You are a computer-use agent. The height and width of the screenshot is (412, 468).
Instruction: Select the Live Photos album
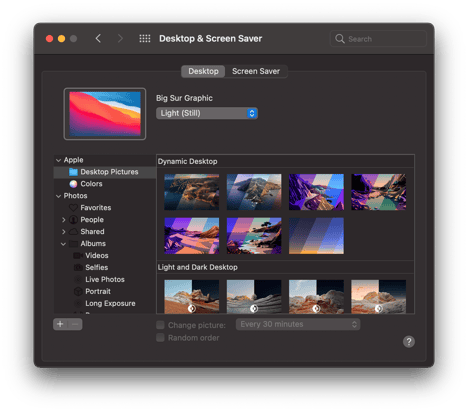click(105, 279)
